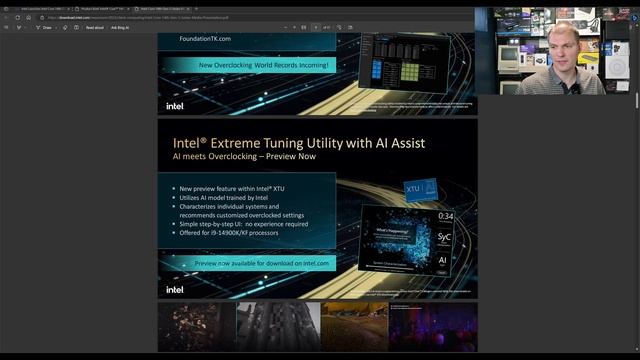640x360 pixels.
Task: Select the active Intel Core PDF tab
Action: (162, 9)
